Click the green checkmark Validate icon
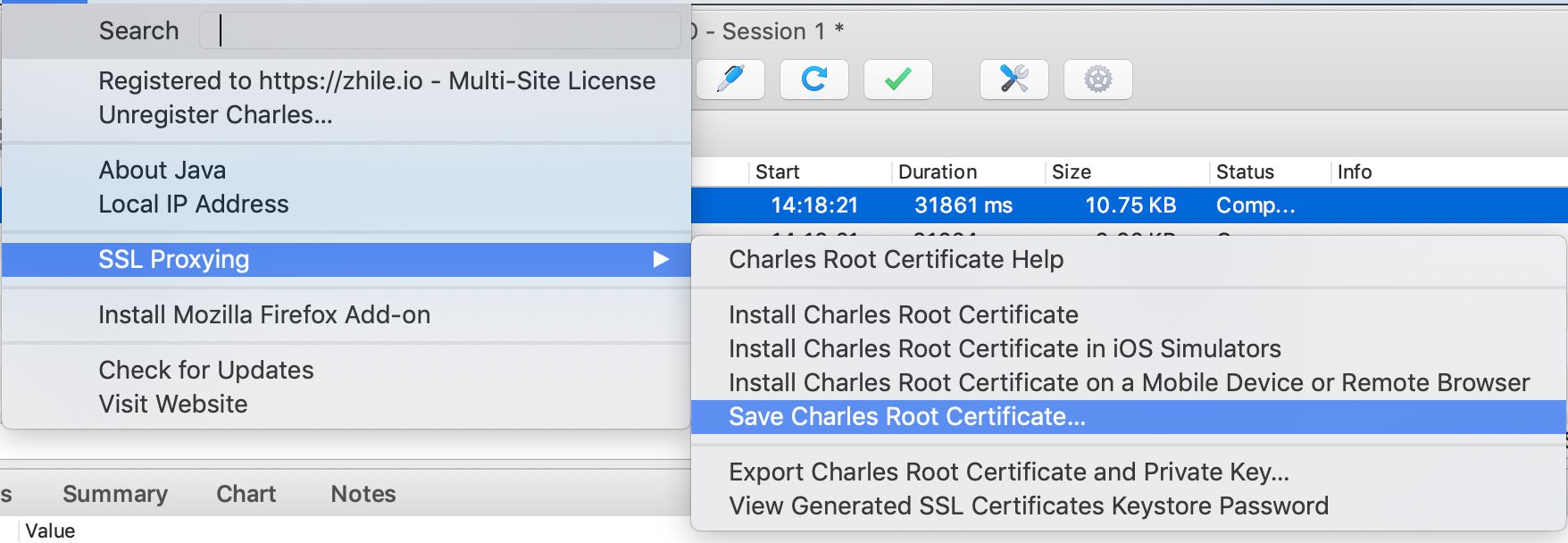This screenshot has width=1568, height=543. pos(897,79)
